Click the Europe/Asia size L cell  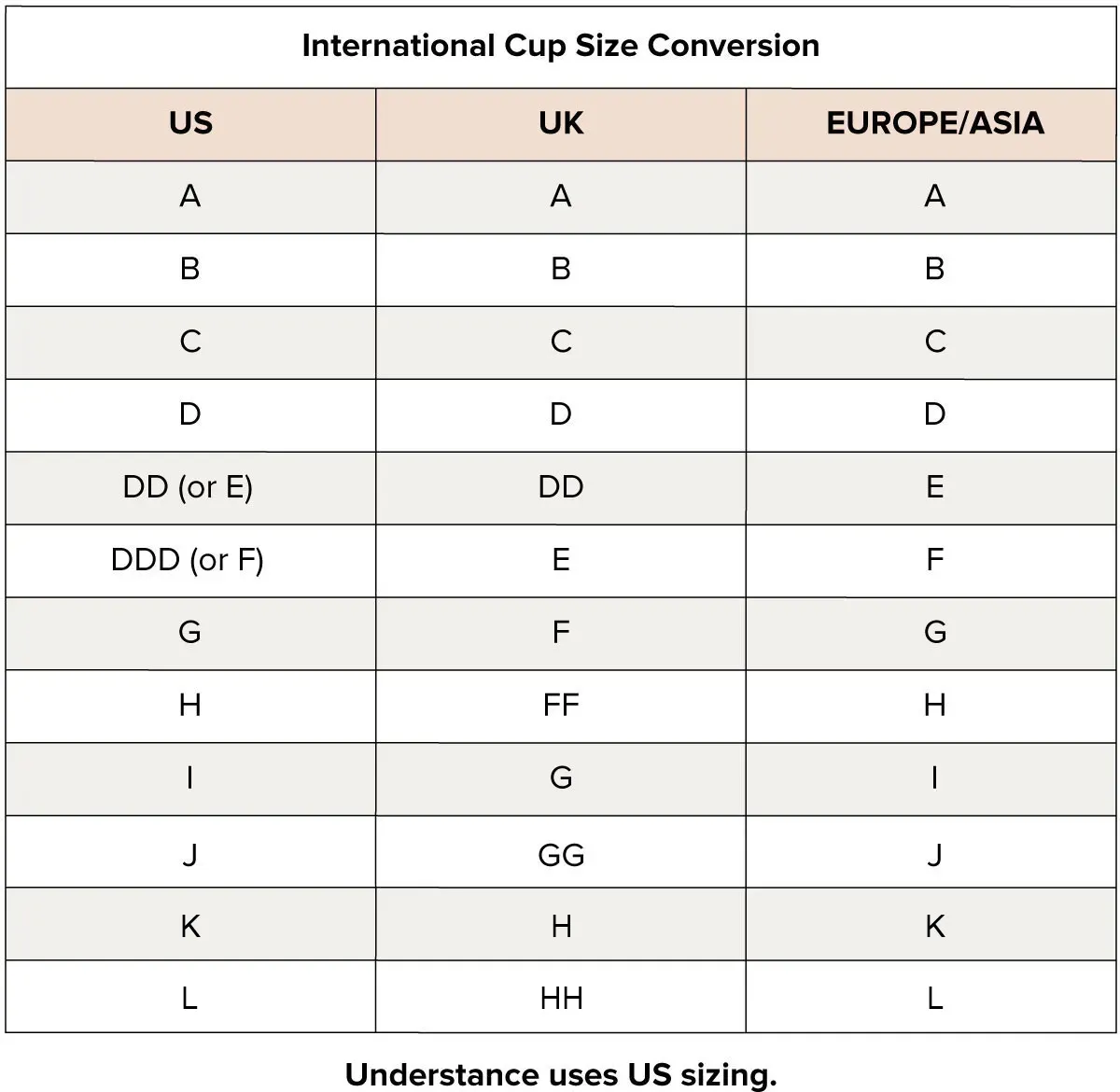pos(934,998)
